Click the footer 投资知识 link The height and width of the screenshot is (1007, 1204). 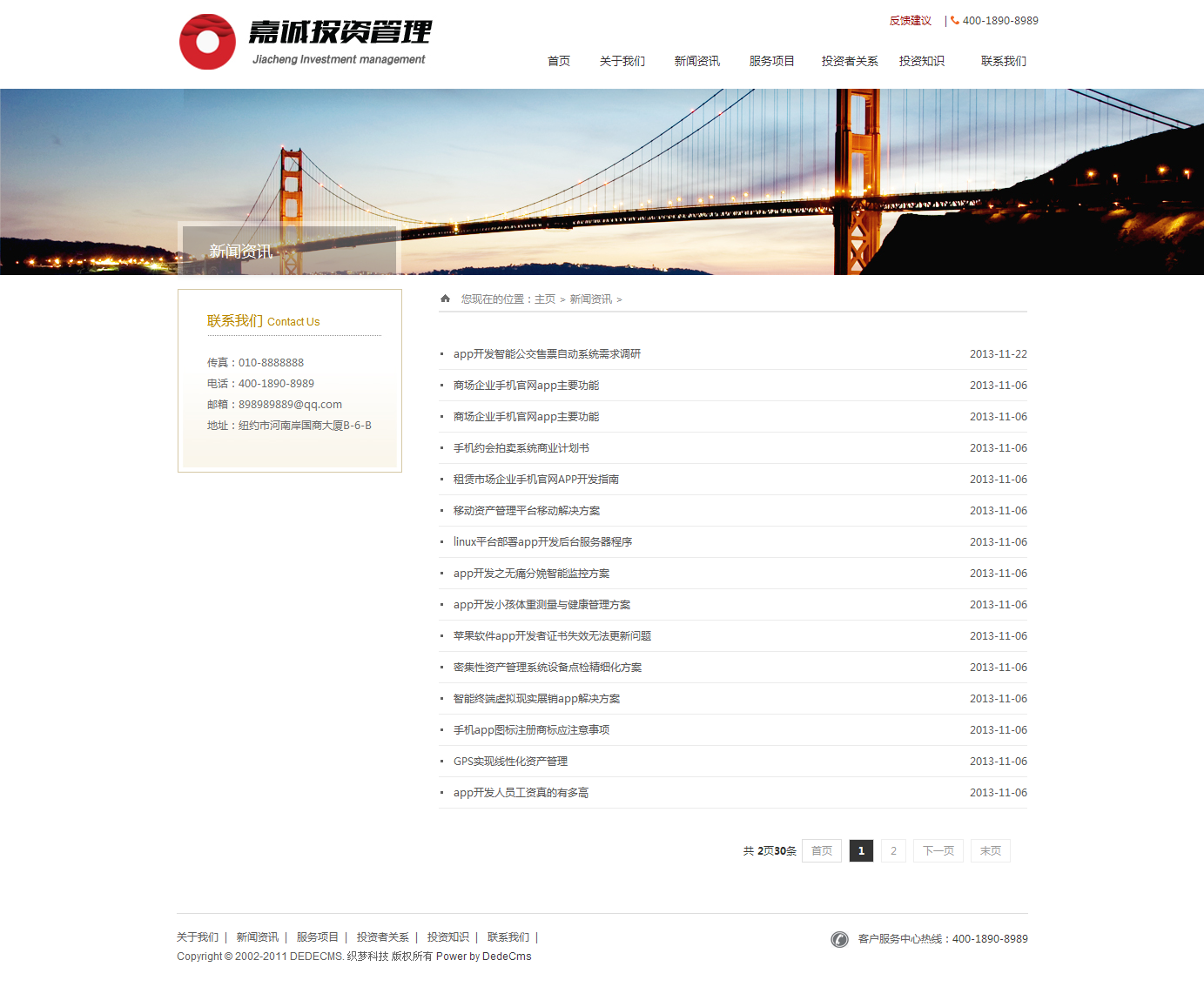click(x=447, y=937)
